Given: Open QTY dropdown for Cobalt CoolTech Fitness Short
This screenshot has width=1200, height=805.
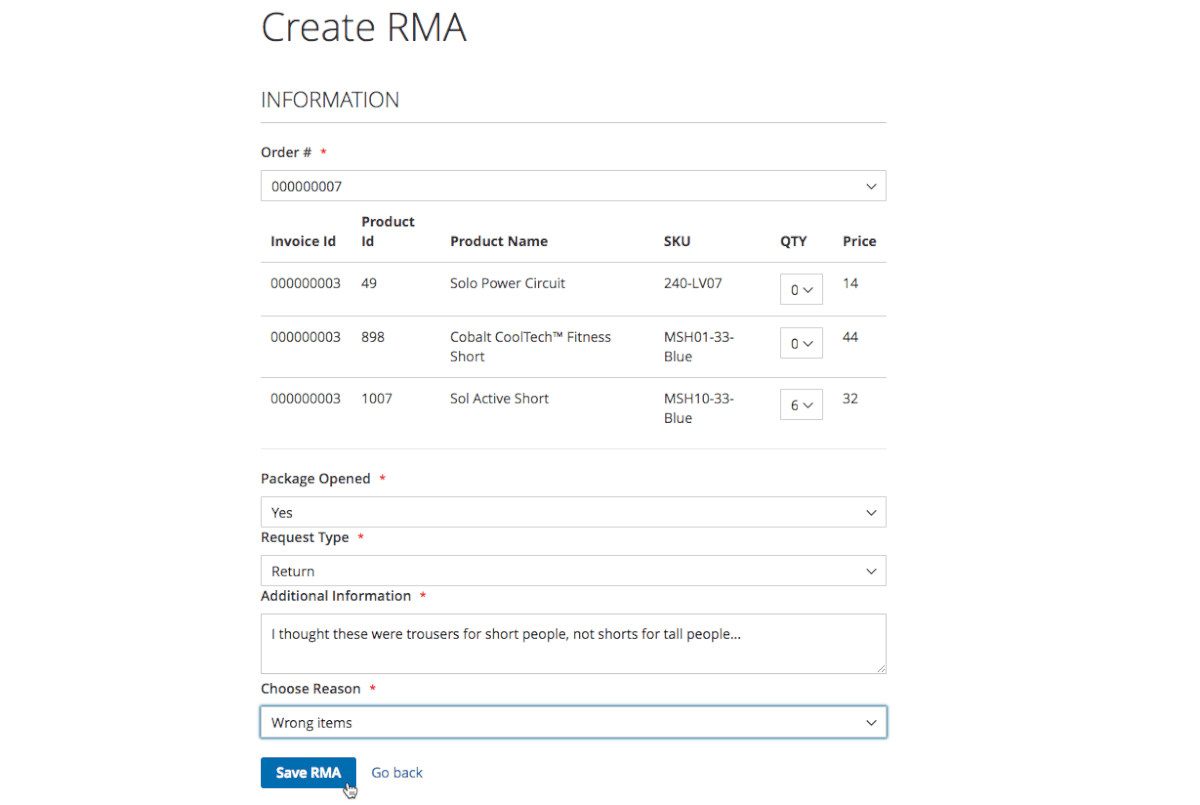Looking at the screenshot, I should (x=801, y=344).
